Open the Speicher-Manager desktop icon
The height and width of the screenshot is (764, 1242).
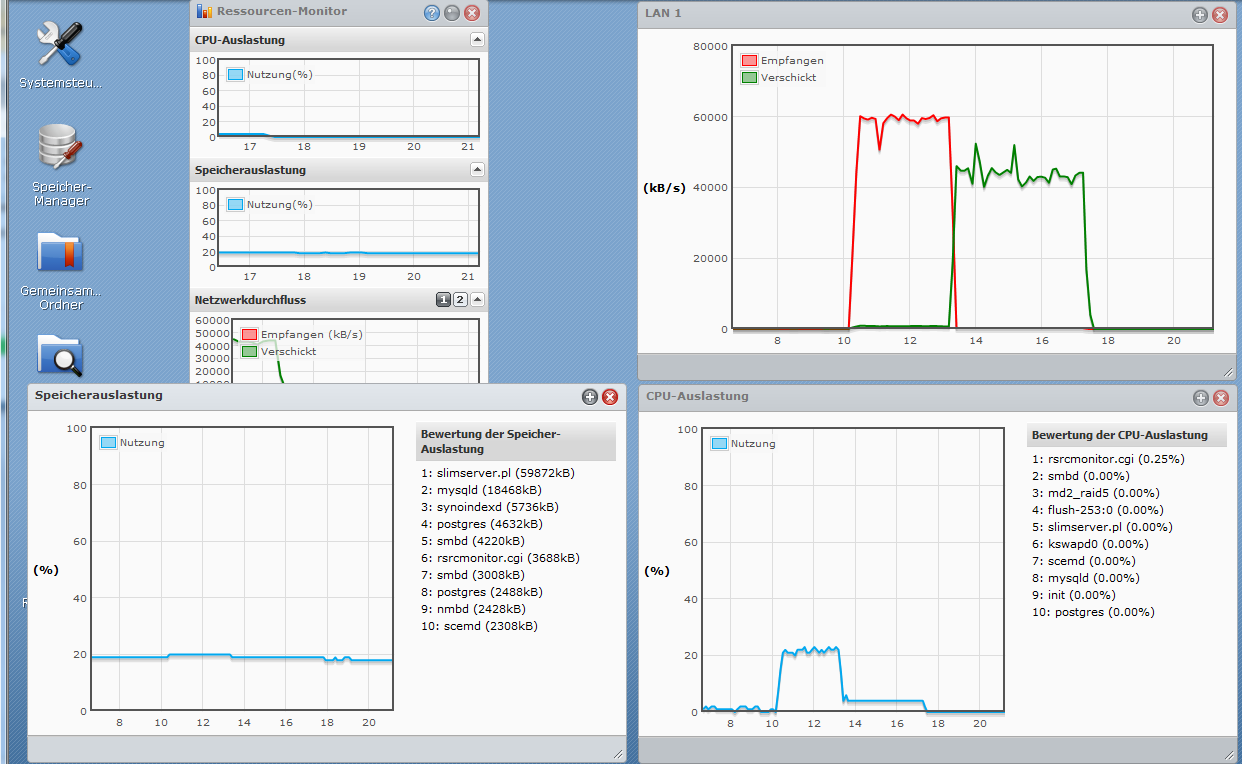60,148
